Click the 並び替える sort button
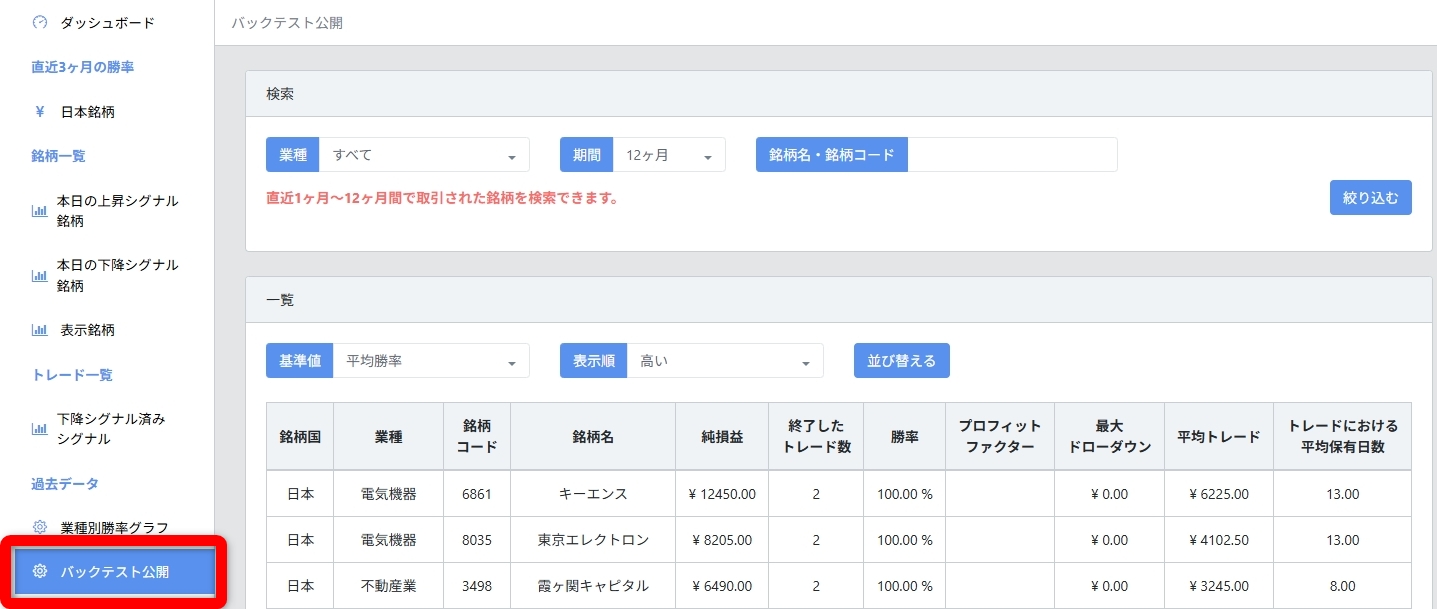The width and height of the screenshot is (1437, 609). tap(901, 361)
